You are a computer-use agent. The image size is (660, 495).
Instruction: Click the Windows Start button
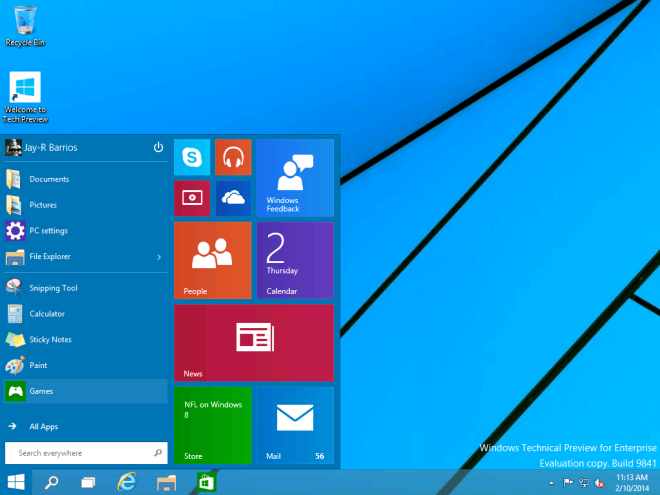[16, 482]
